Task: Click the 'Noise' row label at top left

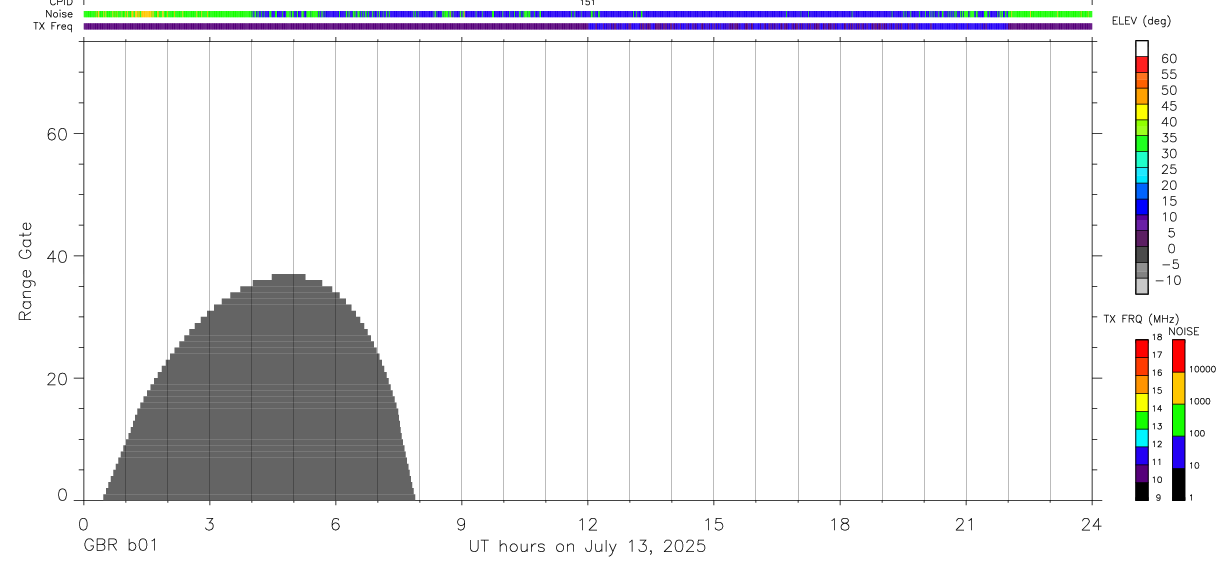Action: tap(60, 14)
